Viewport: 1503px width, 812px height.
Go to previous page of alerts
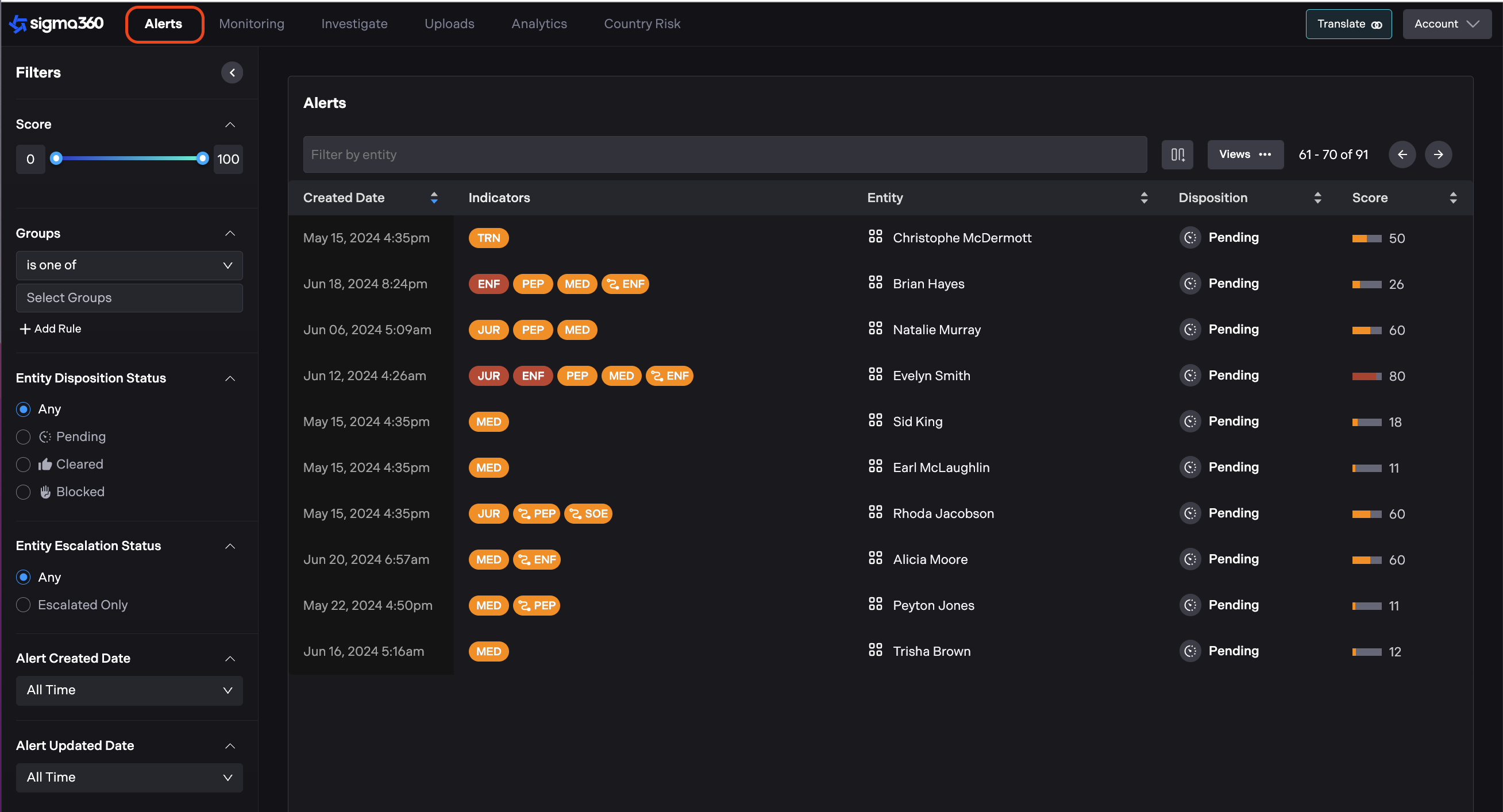(1401, 154)
